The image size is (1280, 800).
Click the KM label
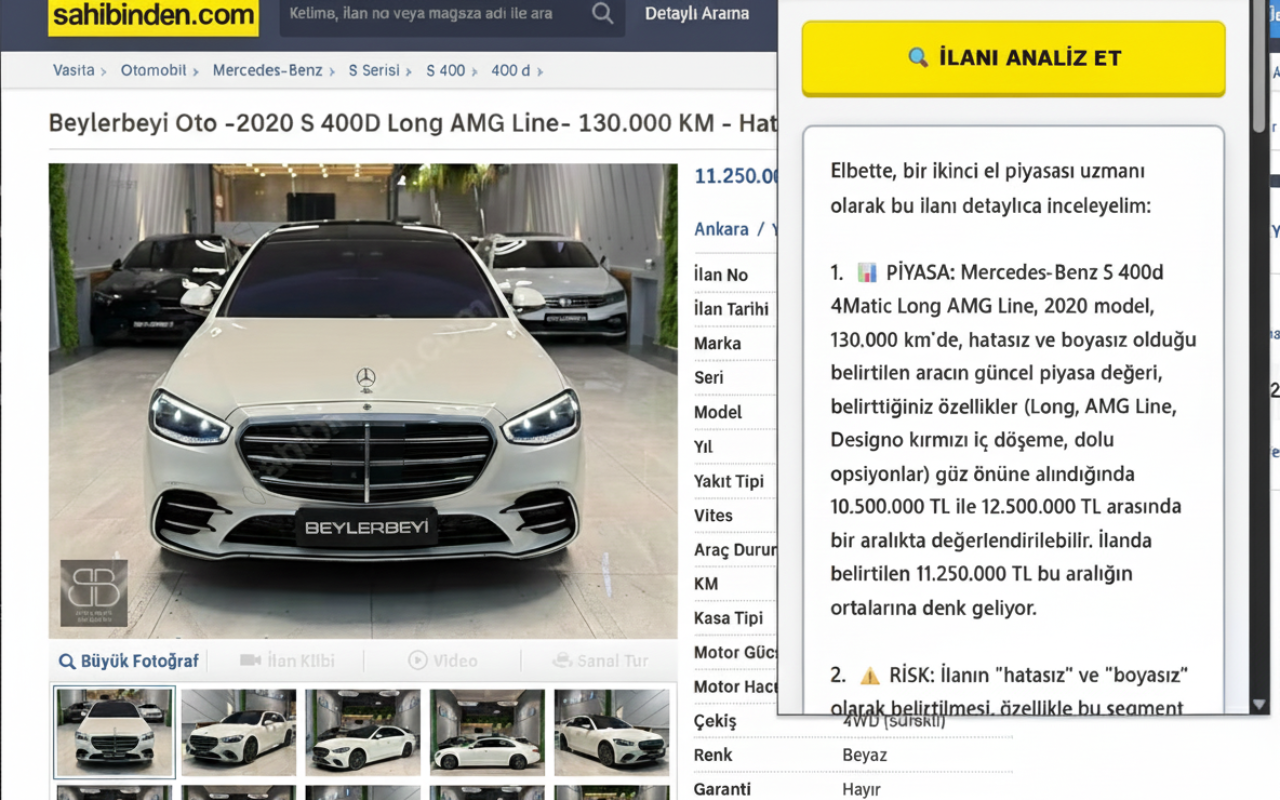705,583
